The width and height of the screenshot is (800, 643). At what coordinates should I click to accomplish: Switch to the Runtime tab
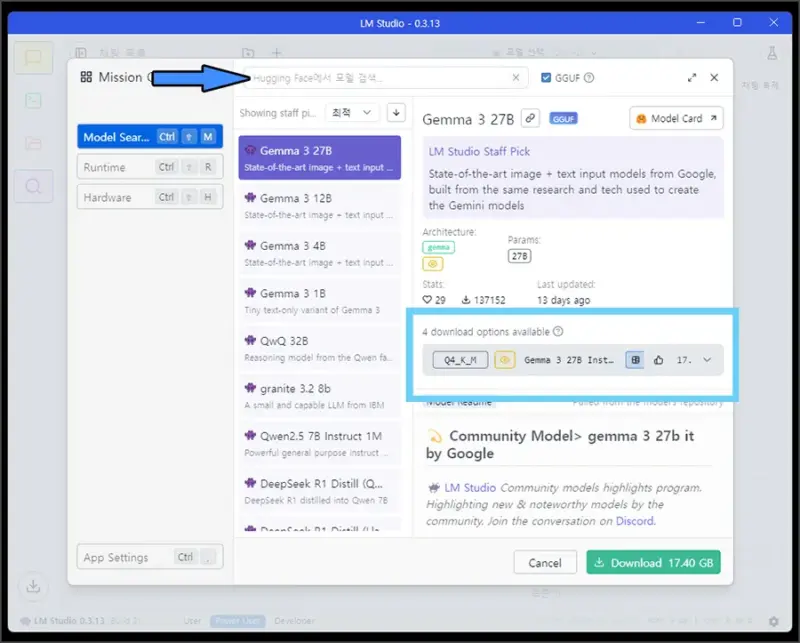point(150,167)
